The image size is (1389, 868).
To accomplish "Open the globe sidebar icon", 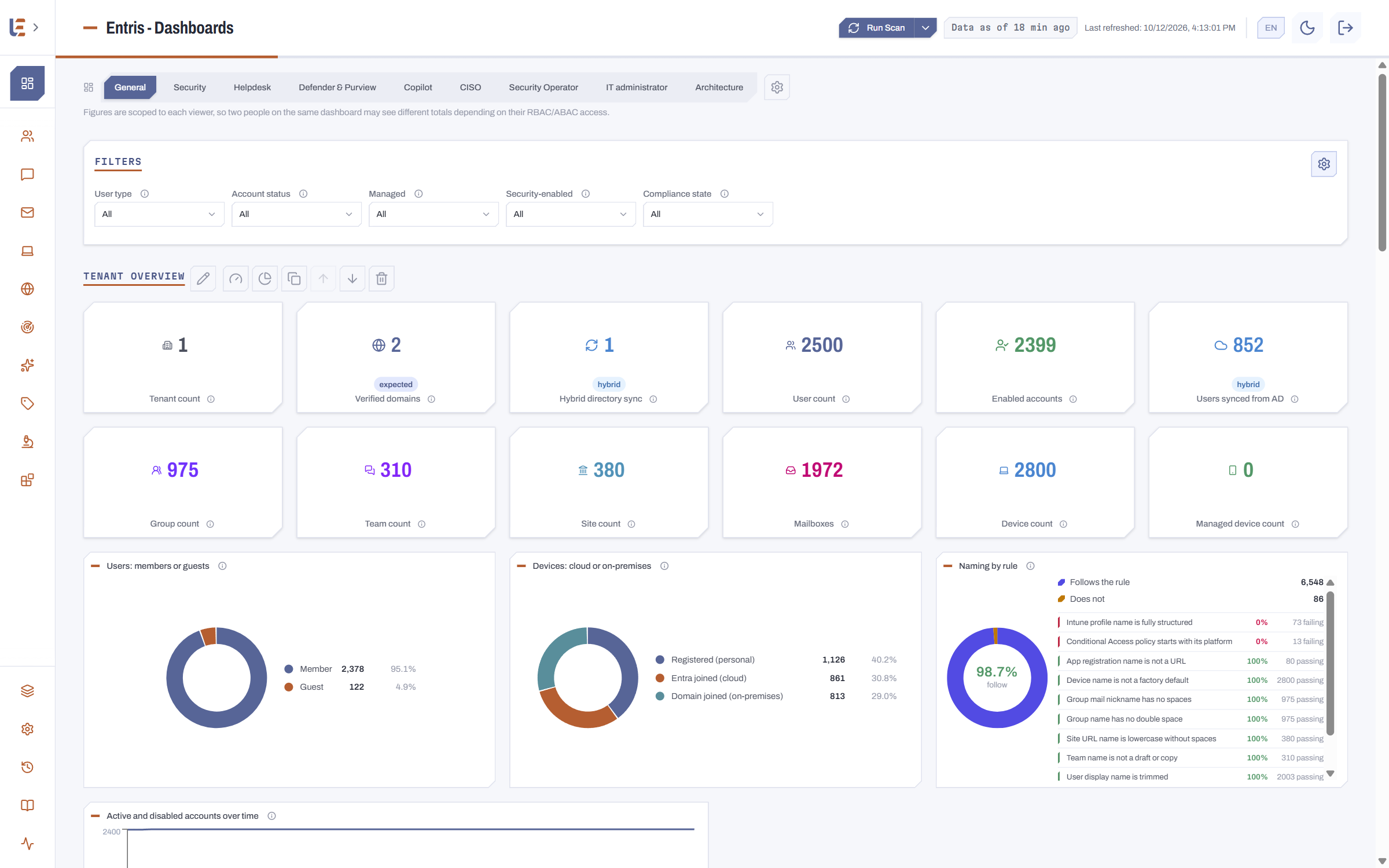I will tap(27, 289).
